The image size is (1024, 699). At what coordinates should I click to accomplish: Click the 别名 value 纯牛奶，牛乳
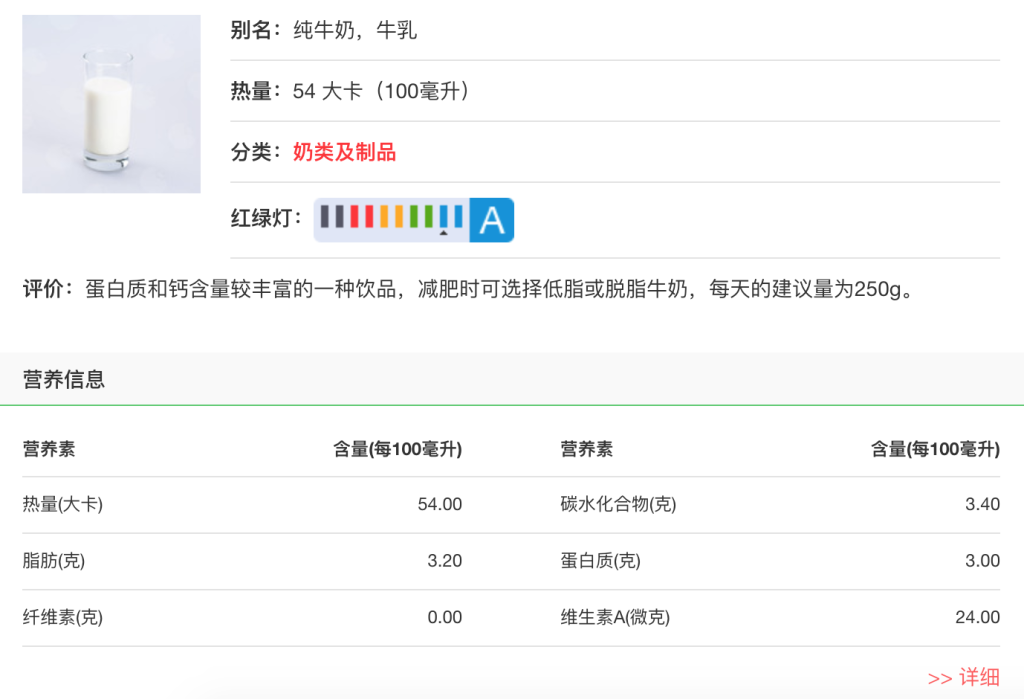click(x=355, y=30)
